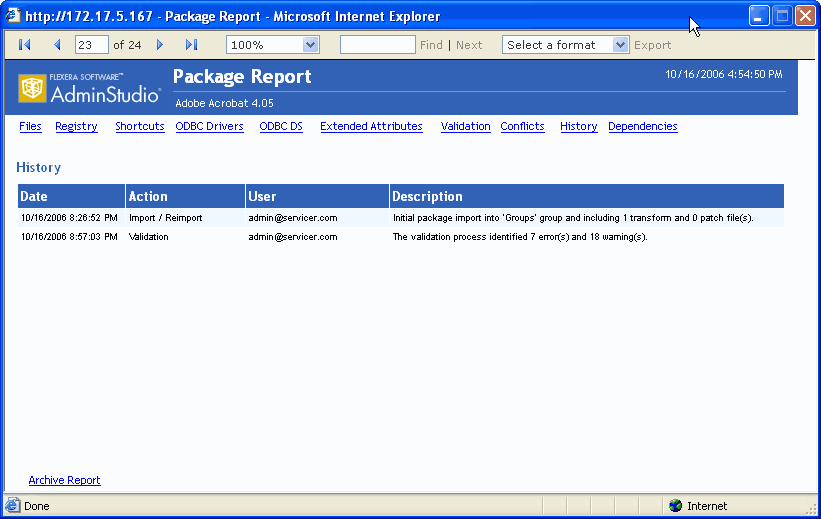Screen dimensions: 821x519
Task: View the Extended Attributes section
Action: click(371, 127)
